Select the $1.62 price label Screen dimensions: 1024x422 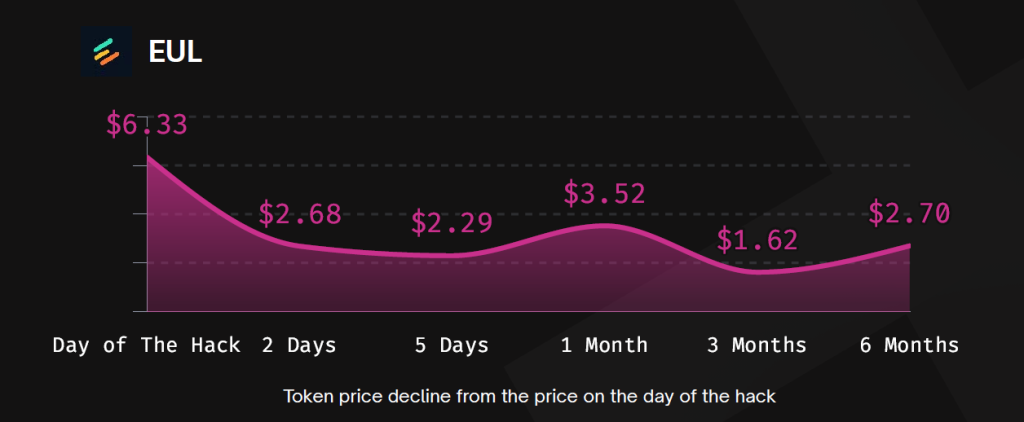tap(757, 241)
